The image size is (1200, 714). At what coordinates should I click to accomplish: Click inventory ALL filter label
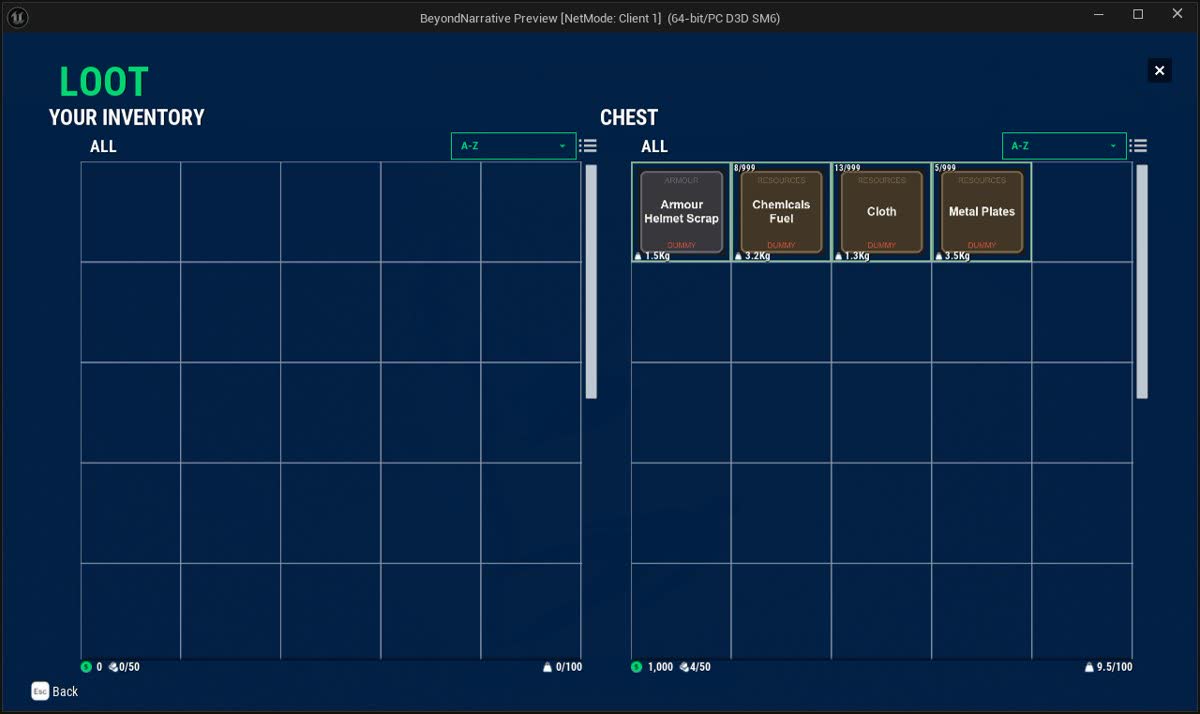103,146
